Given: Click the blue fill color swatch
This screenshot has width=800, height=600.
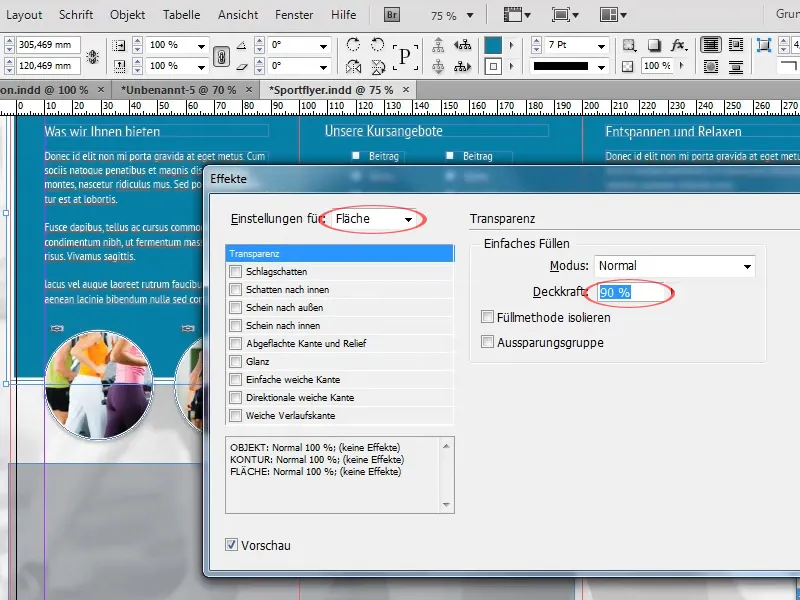Looking at the screenshot, I should [492, 45].
